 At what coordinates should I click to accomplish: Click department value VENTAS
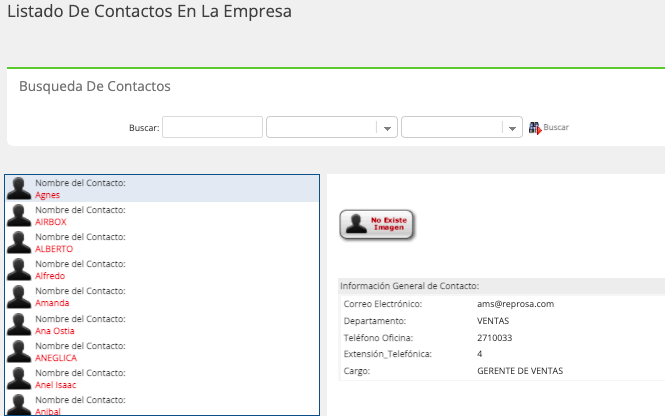[x=493, y=321]
